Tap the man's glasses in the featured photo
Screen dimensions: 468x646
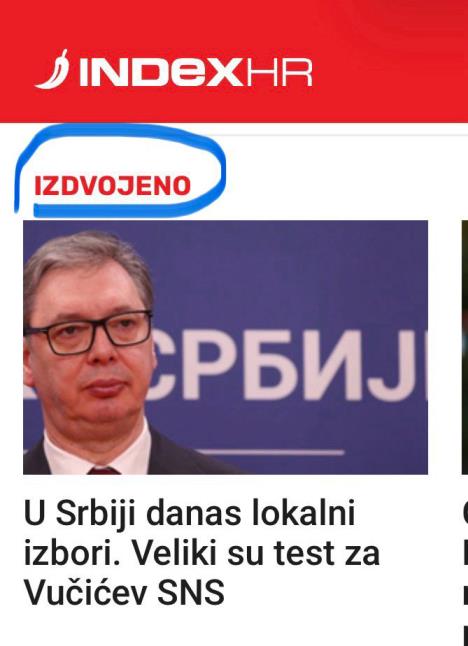tap(88, 331)
